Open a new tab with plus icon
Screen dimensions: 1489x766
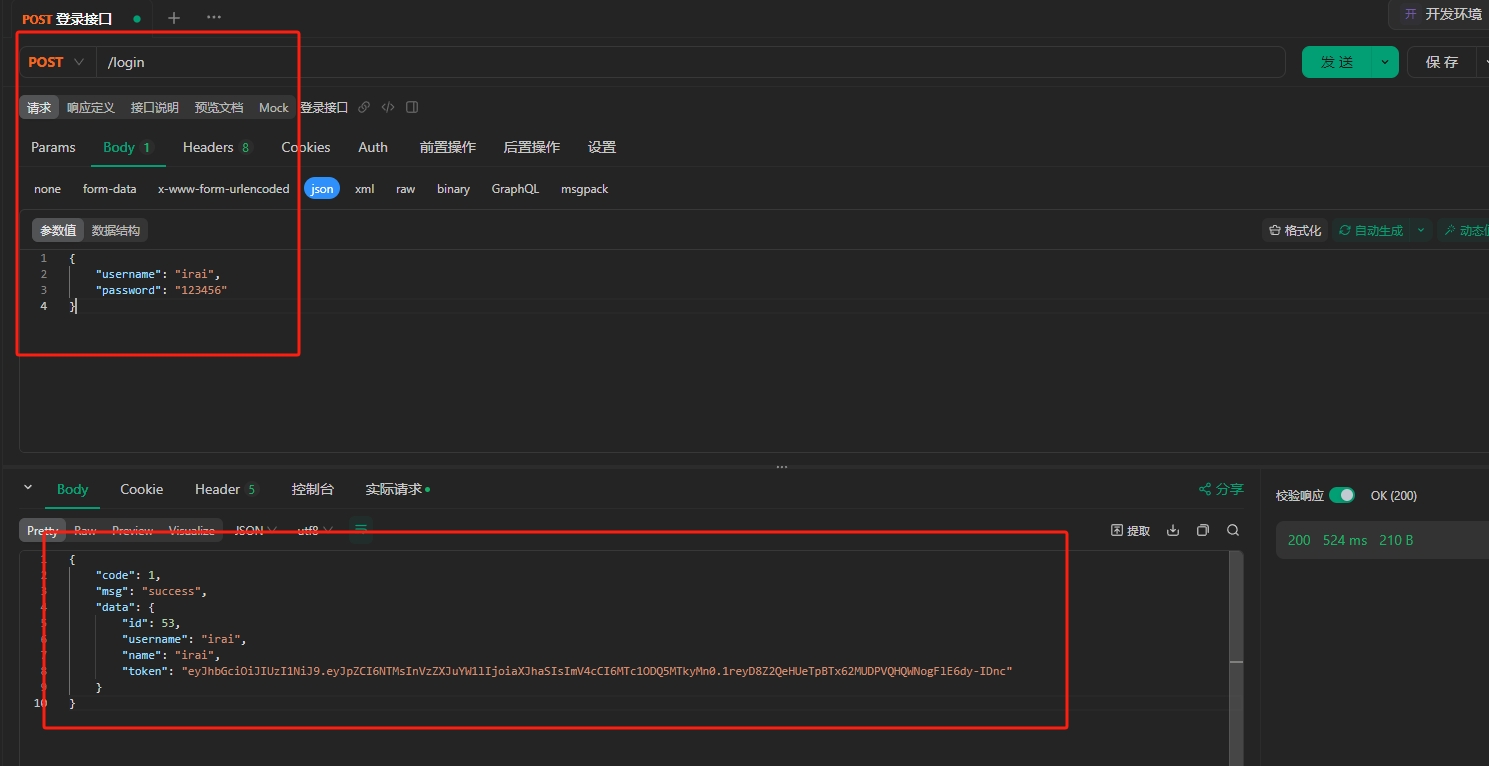click(x=174, y=18)
